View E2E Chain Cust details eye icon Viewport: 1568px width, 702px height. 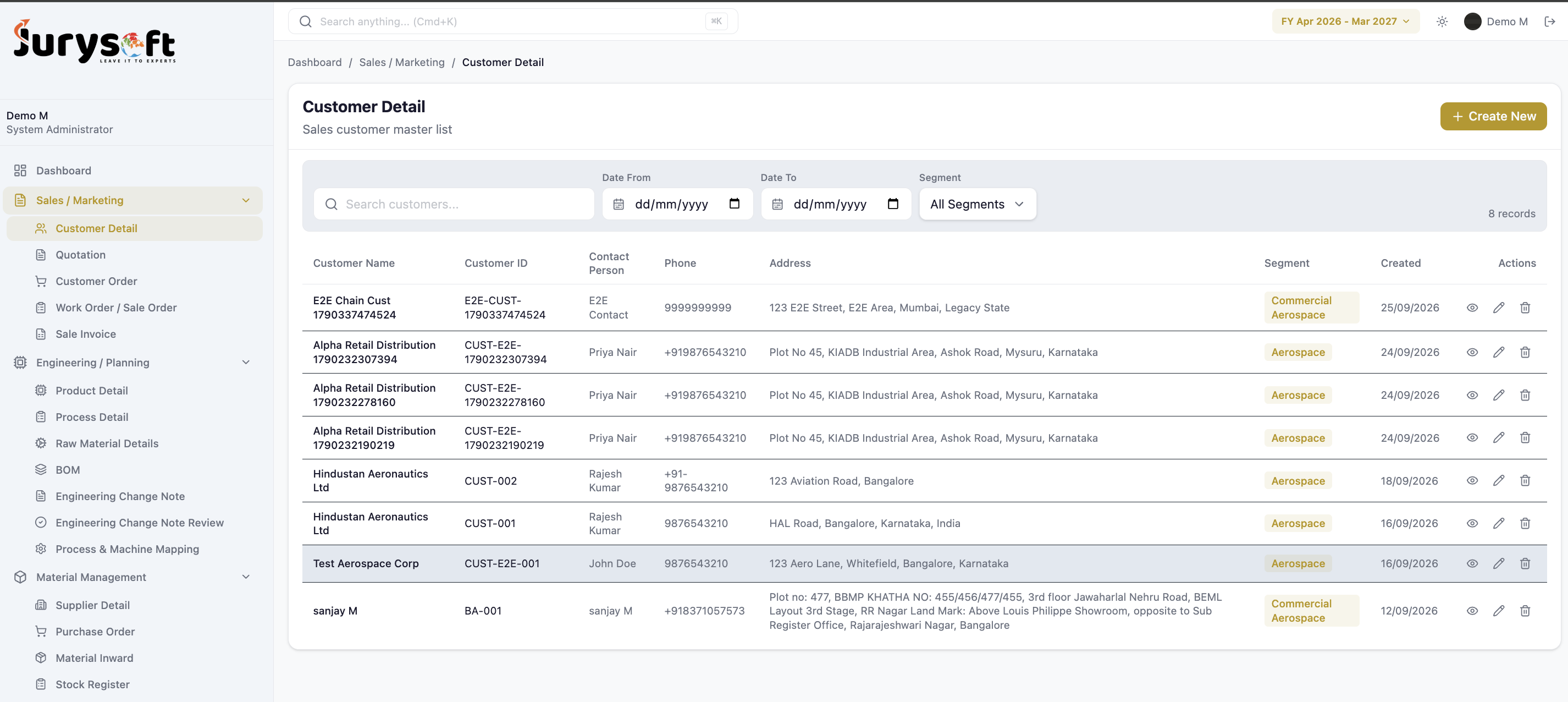pos(1472,308)
